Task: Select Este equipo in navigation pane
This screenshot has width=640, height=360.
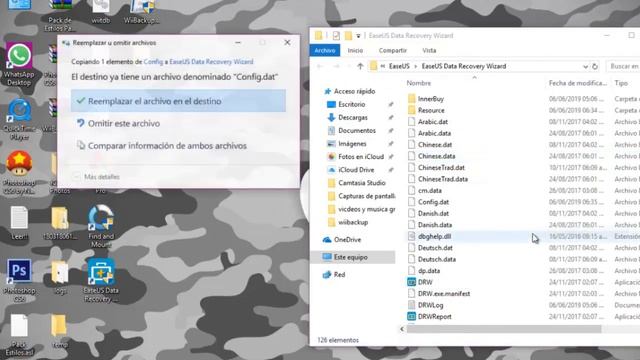Action: [x=350, y=257]
